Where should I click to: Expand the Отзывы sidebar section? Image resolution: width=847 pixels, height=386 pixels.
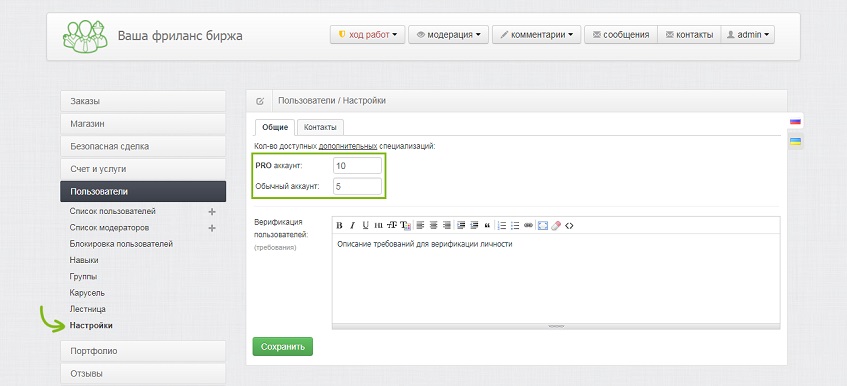143,374
